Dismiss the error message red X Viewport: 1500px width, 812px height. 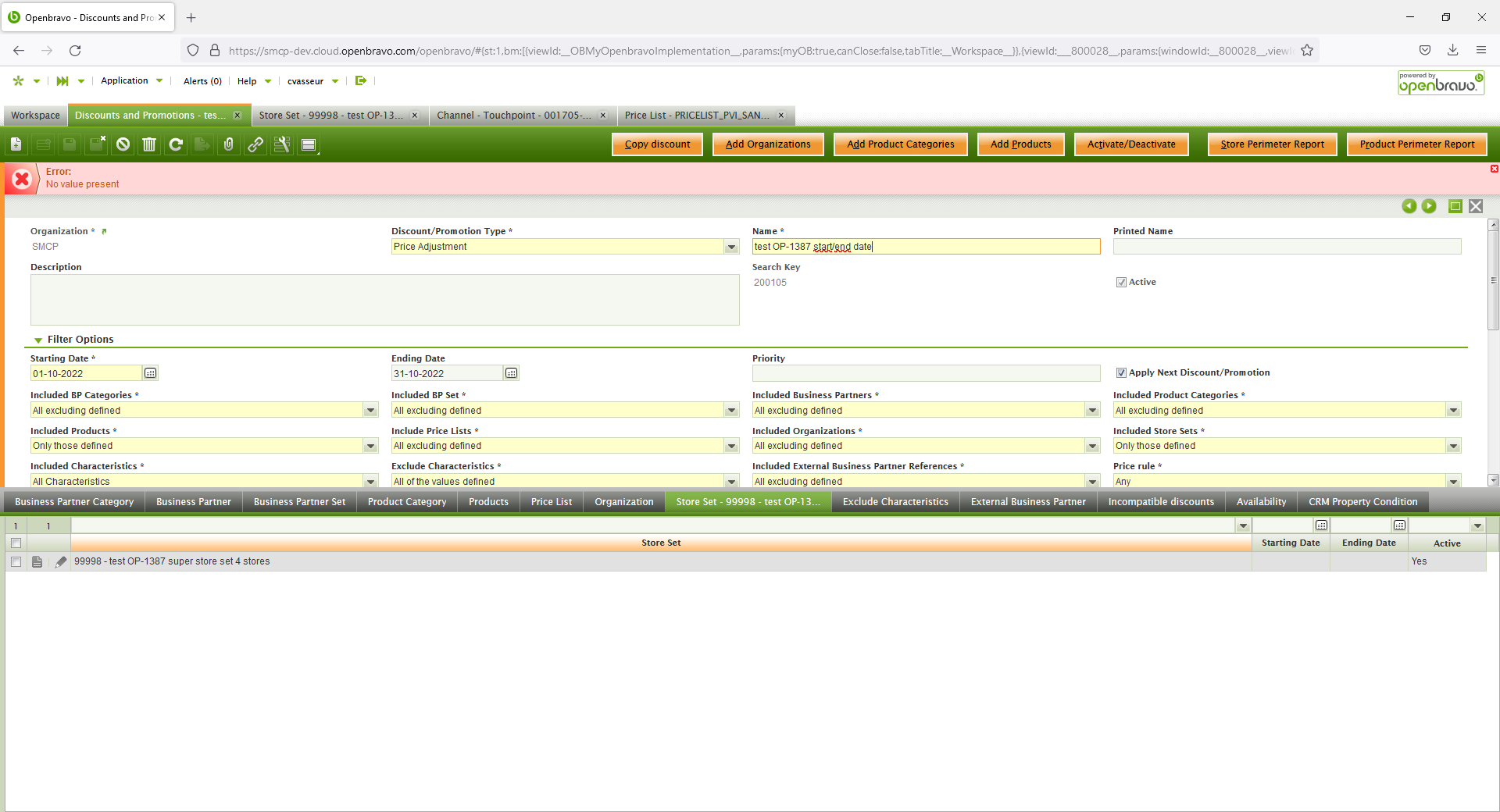point(1494,169)
